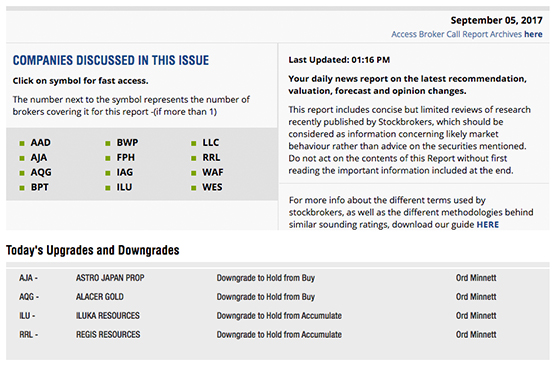The image size is (555, 366).
Task: Click Ord Minnett in the RRL row
Action: tap(476, 334)
